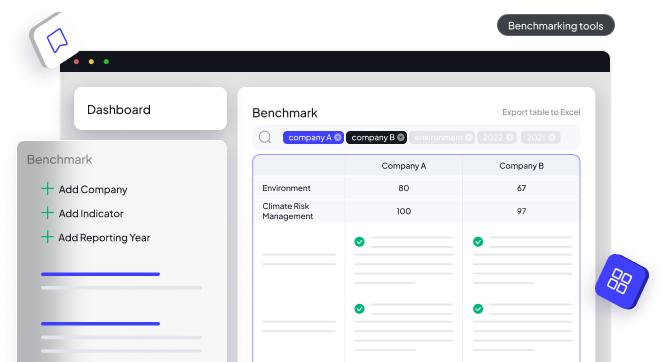Image resolution: width=670 pixels, height=362 pixels.
Task: Click Export table to Excel link
Action: (541, 112)
